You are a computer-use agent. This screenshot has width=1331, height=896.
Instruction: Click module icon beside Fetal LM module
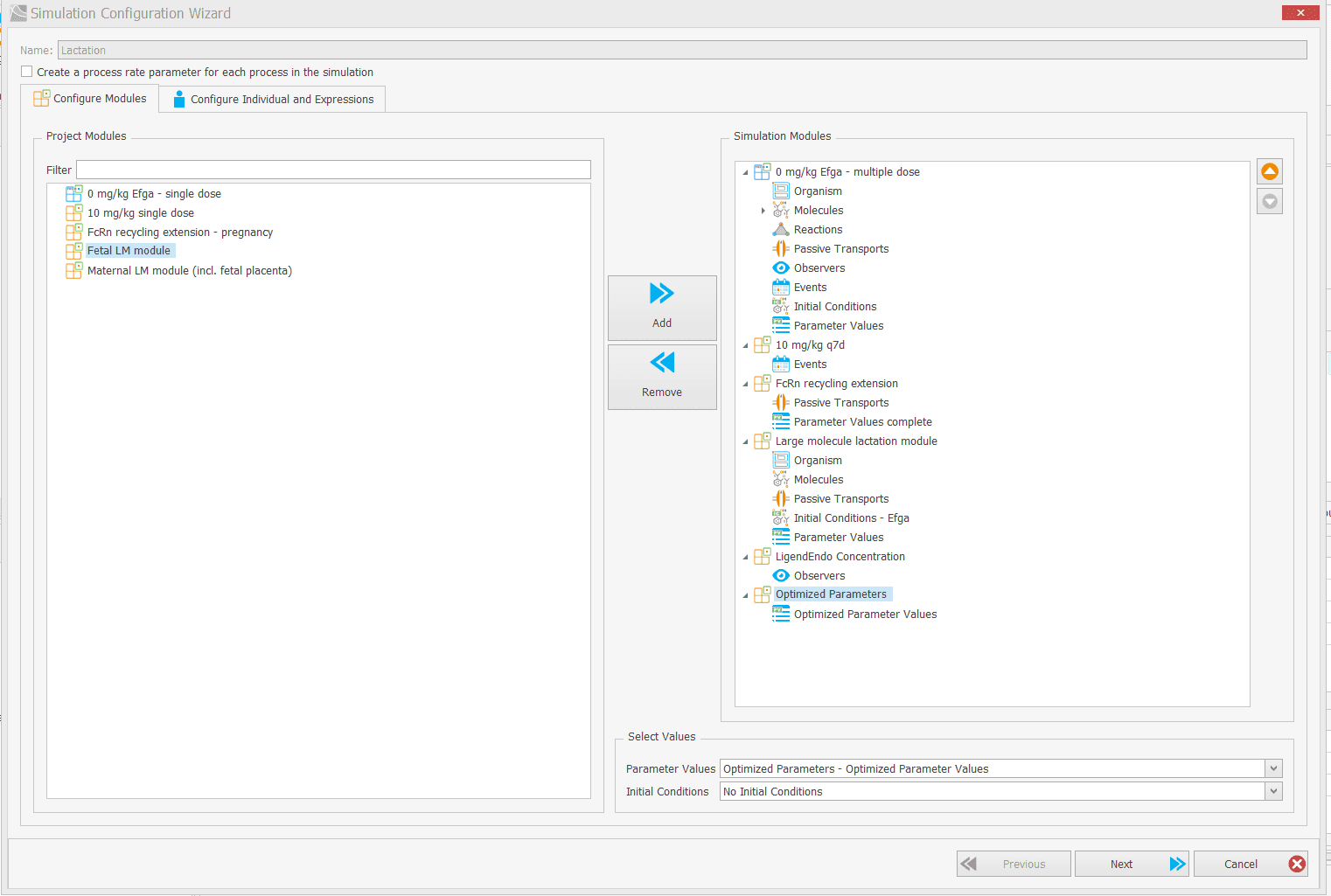pyautogui.click(x=74, y=251)
